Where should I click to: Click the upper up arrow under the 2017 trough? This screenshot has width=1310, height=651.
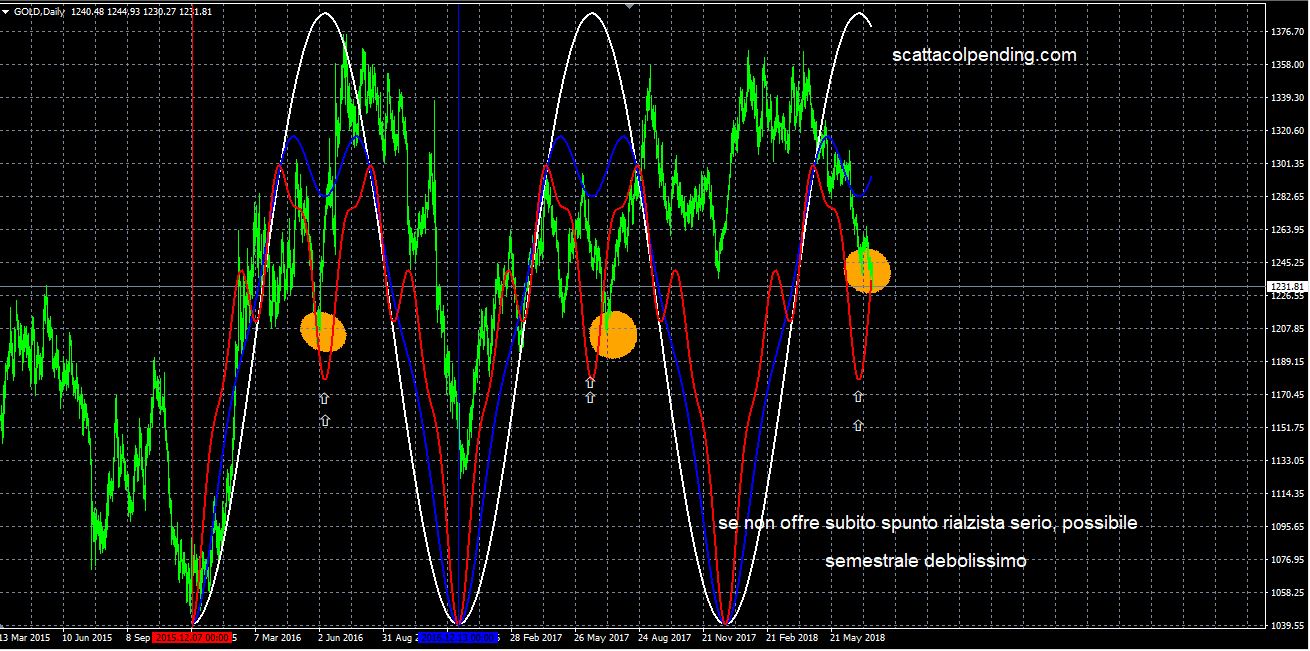591,380
